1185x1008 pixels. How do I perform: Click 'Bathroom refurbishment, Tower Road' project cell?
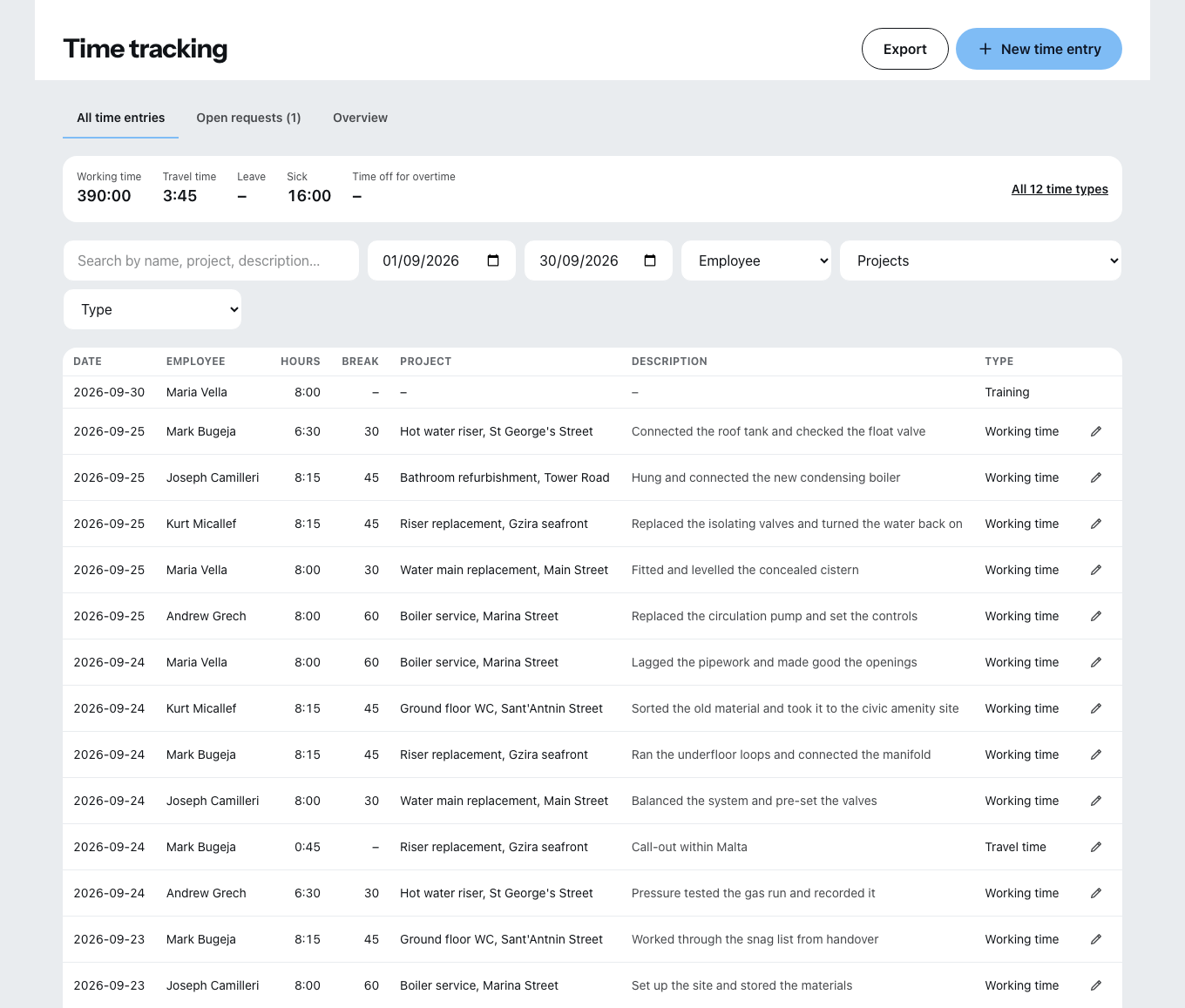[x=504, y=477]
